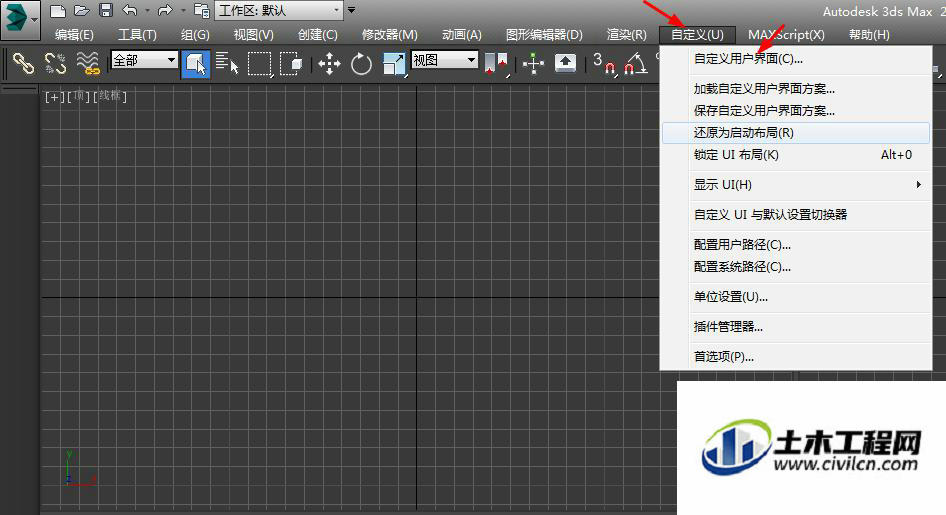Screen dimensions: 946x515
Task: Select the Unlink Selection broken chain tool
Action: pos(56,63)
